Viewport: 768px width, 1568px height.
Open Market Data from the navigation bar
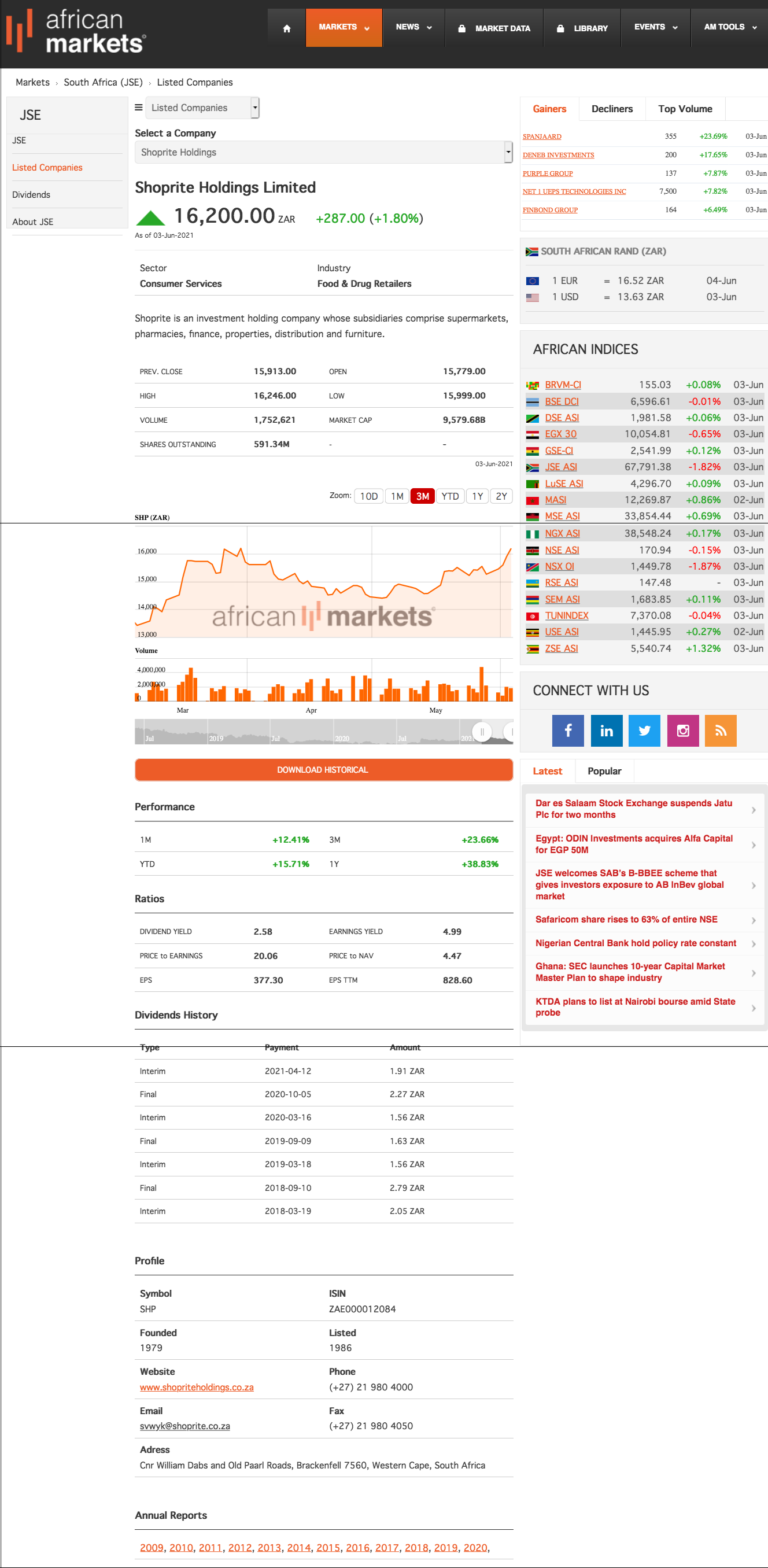tap(494, 28)
